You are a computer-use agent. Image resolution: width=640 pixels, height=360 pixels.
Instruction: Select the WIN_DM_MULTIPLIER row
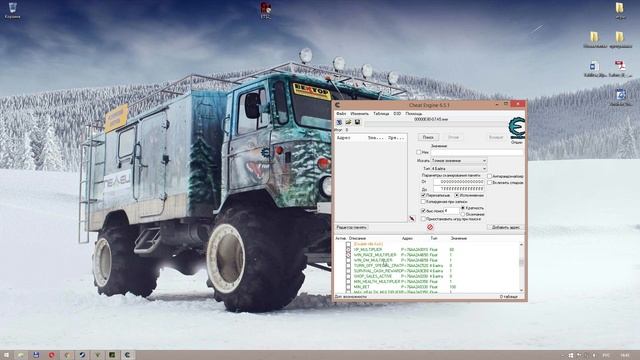427,260
